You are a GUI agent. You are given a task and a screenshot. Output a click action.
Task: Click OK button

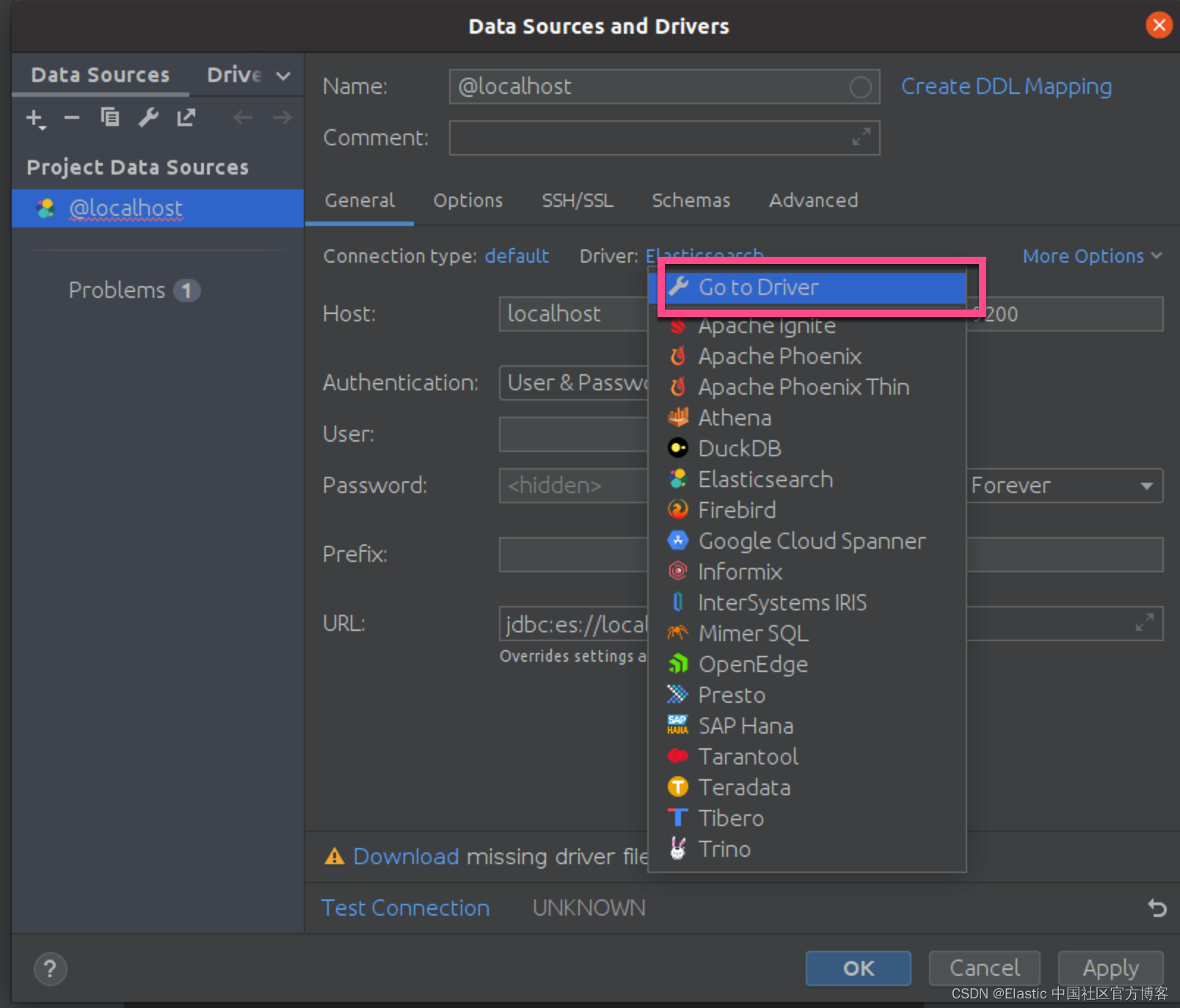pos(858,968)
